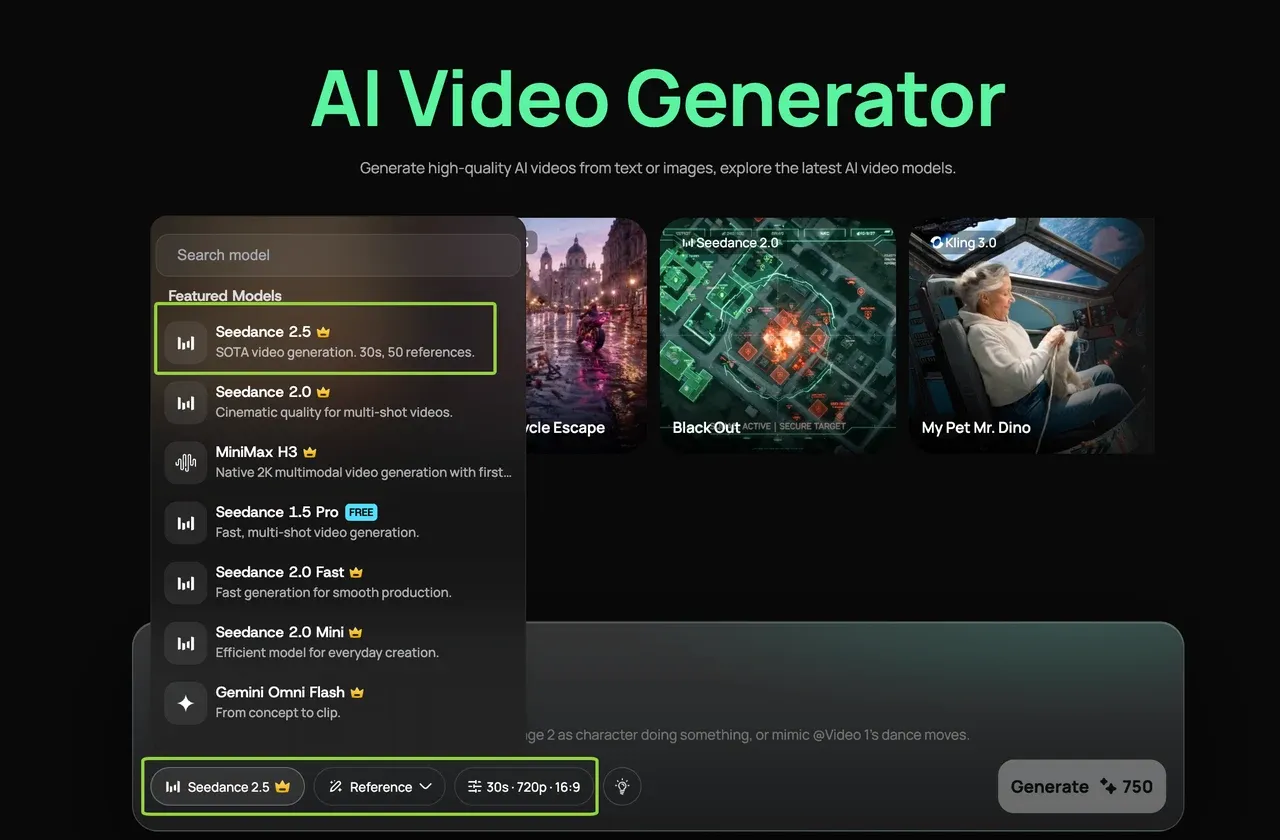
Task: Click the Gemini Omni Flash sparkle icon
Action: tap(186, 702)
